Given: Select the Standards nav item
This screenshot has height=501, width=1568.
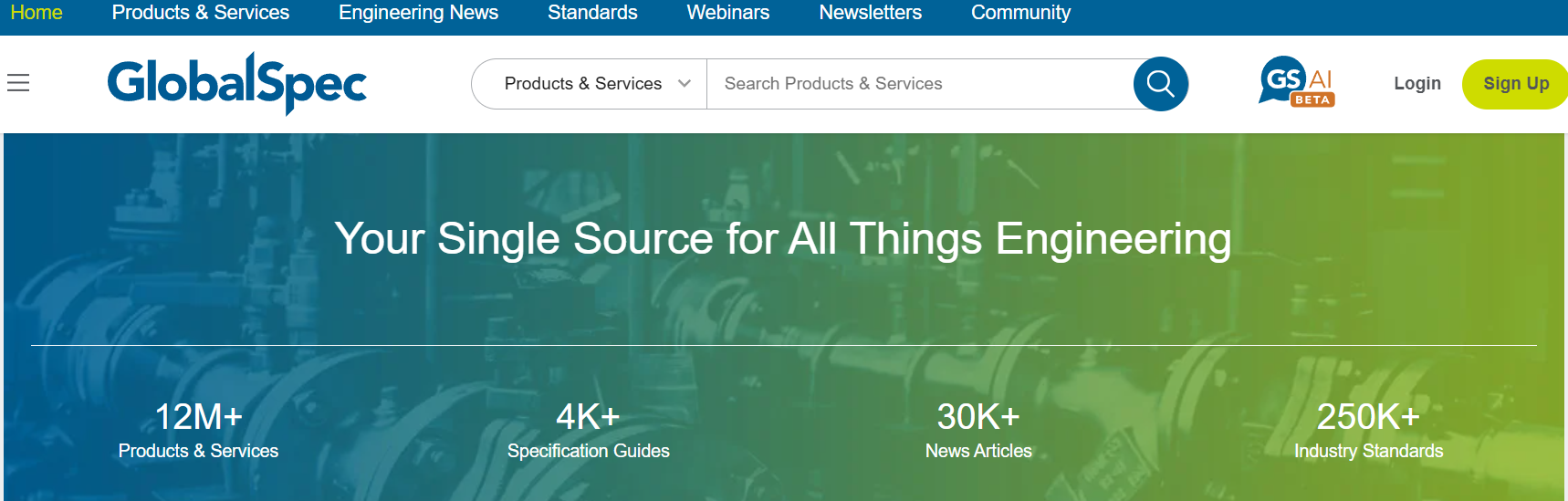Looking at the screenshot, I should (x=592, y=13).
